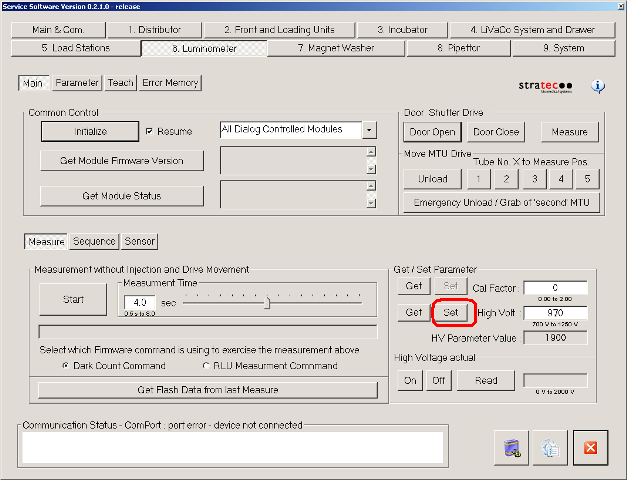Image resolution: width=627 pixels, height=480 pixels.
Task: Select the RLU Measurement Command option
Action: tap(204, 366)
